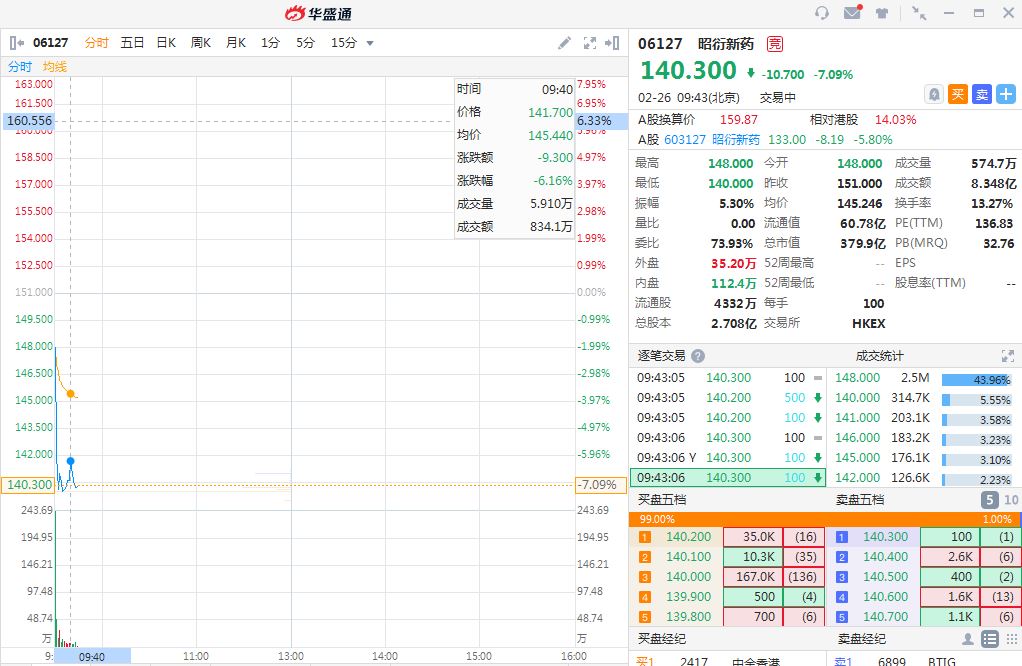This screenshot has height=666, width=1022.
Task: Switch order book depth to 5 levels
Action: click(x=988, y=500)
